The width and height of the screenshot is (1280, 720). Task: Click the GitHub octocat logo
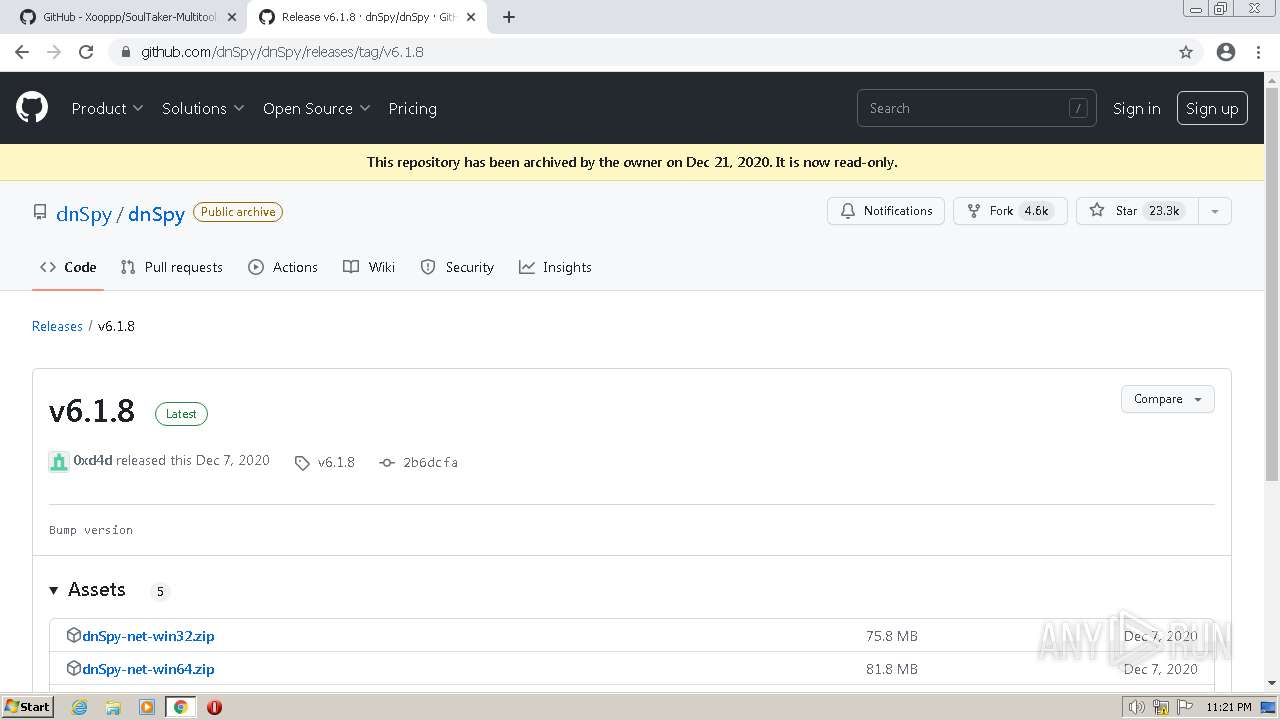tap(32, 108)
